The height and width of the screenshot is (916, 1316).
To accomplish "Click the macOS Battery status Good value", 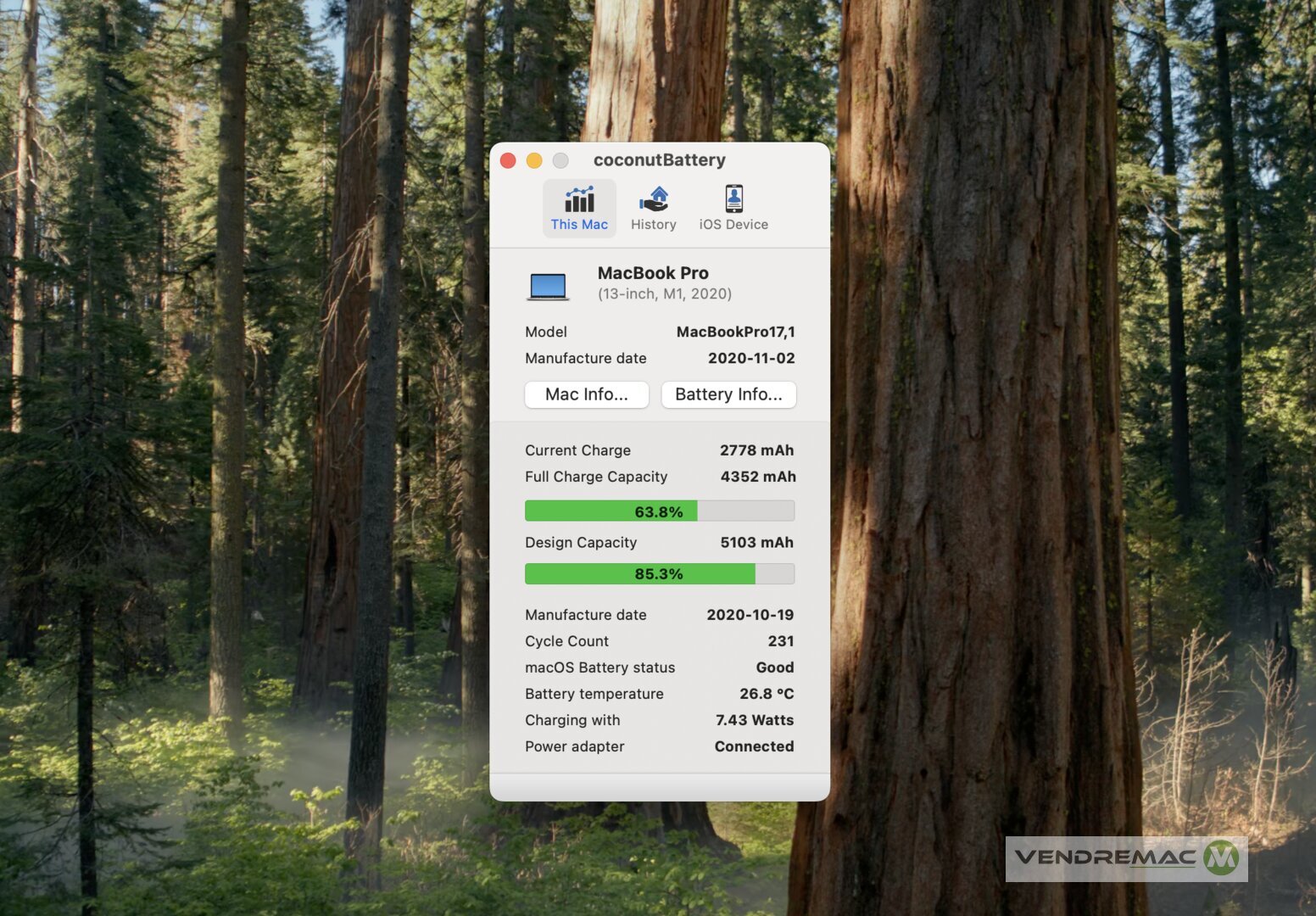I will click(774, 667).
